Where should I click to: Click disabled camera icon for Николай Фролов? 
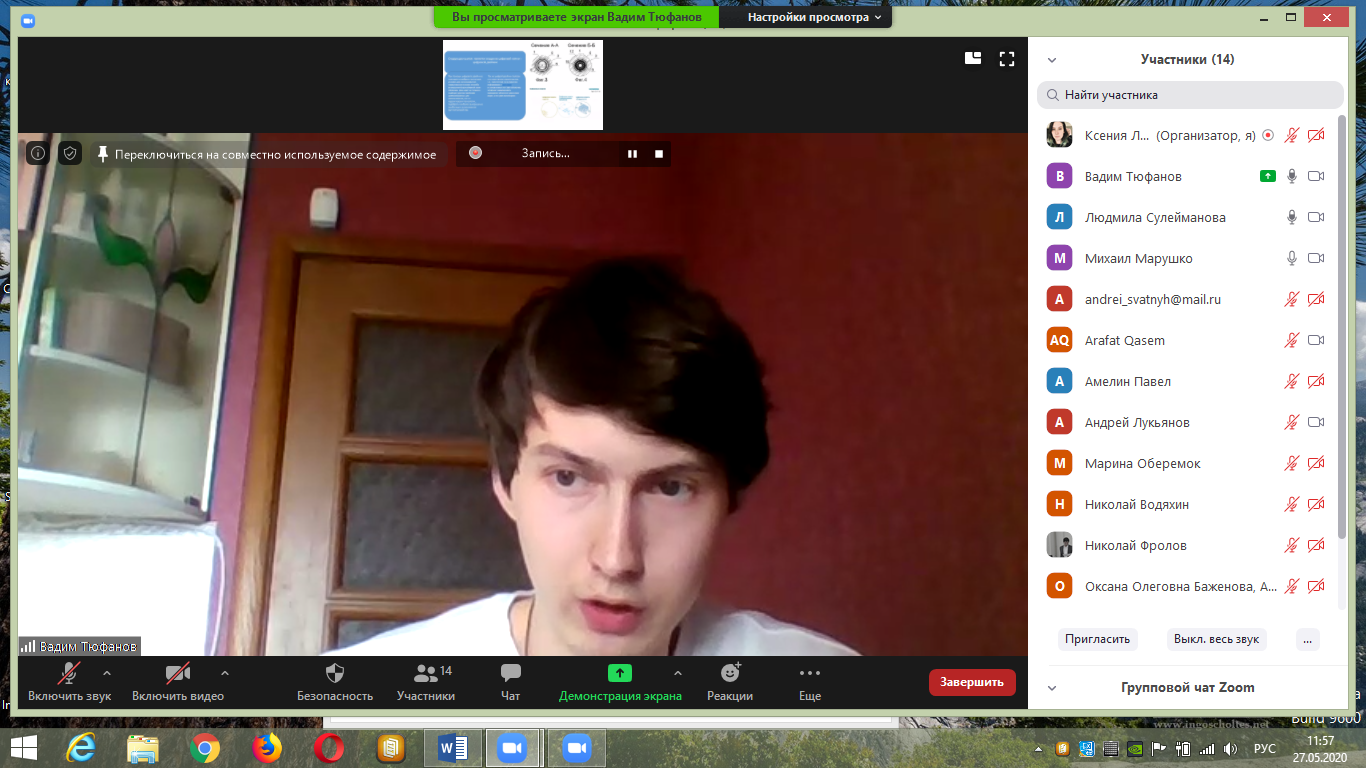1316,545
